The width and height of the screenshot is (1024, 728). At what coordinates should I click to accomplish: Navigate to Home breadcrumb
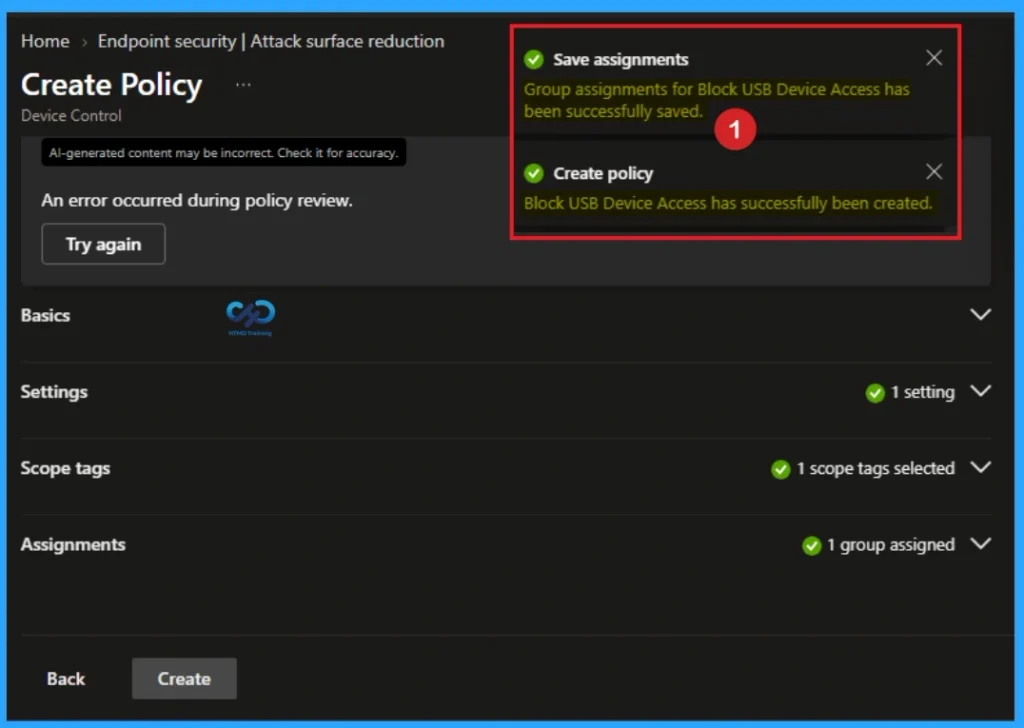(x=45, y=41)
